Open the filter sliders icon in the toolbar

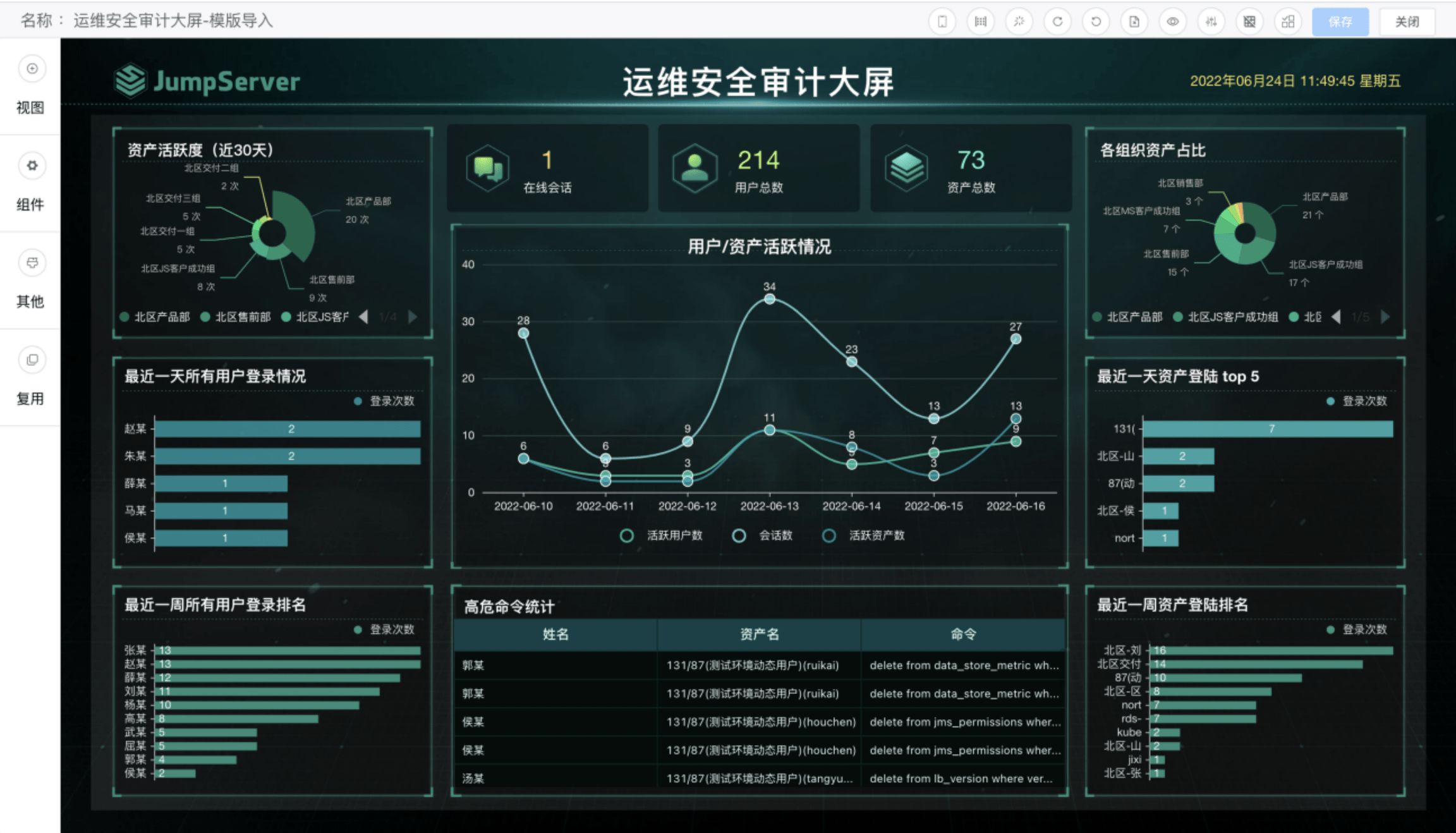tap(1211, 21)
